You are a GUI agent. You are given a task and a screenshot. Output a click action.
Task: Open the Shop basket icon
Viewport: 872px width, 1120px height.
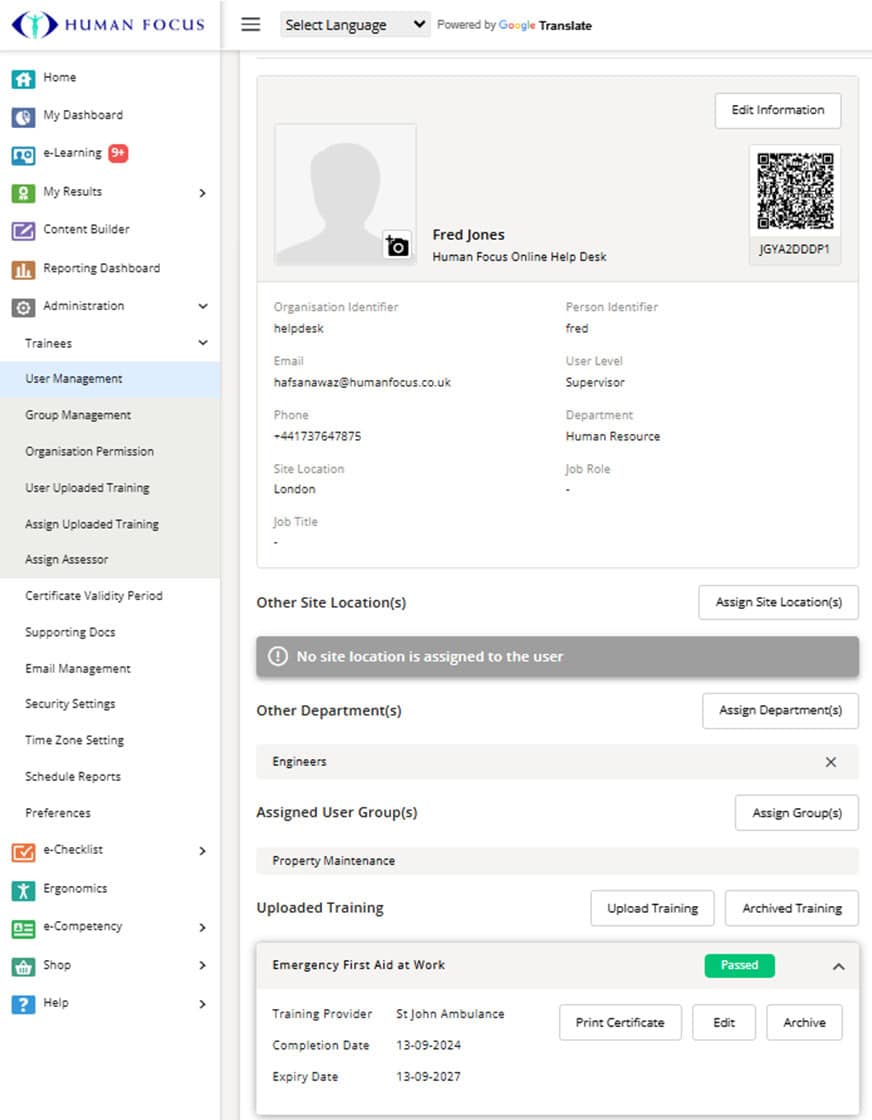(23, 966)
